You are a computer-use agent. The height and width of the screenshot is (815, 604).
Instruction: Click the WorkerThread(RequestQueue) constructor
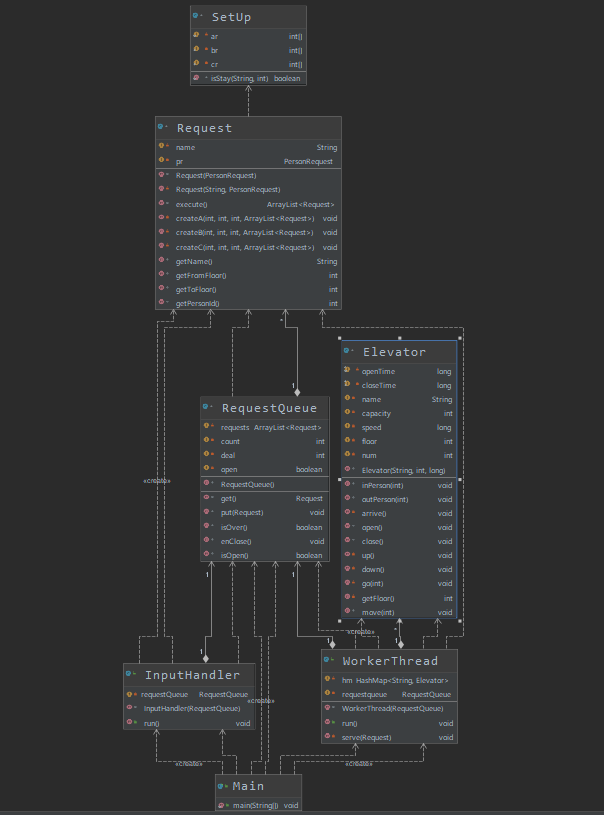389,709
